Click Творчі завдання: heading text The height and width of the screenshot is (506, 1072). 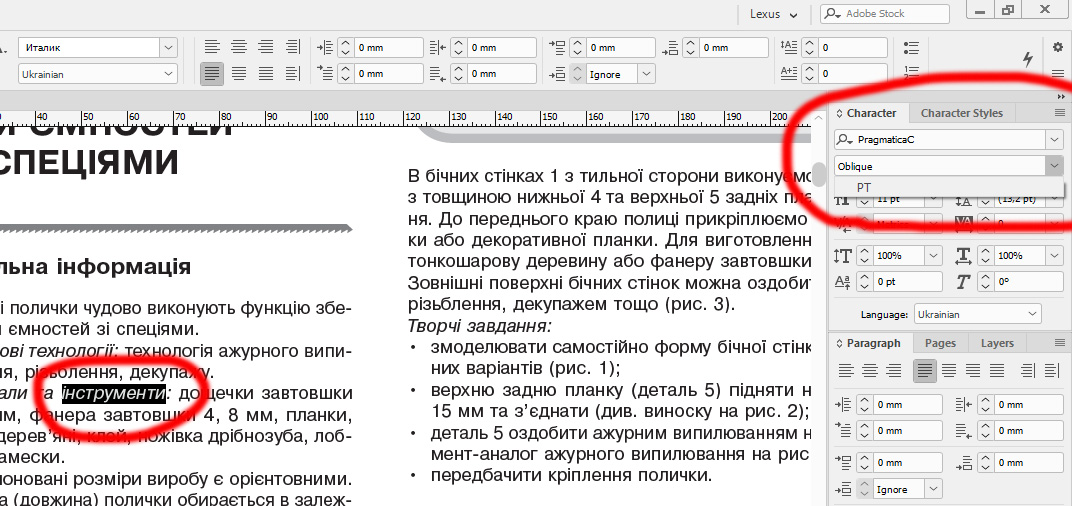(x=479, y=325)
